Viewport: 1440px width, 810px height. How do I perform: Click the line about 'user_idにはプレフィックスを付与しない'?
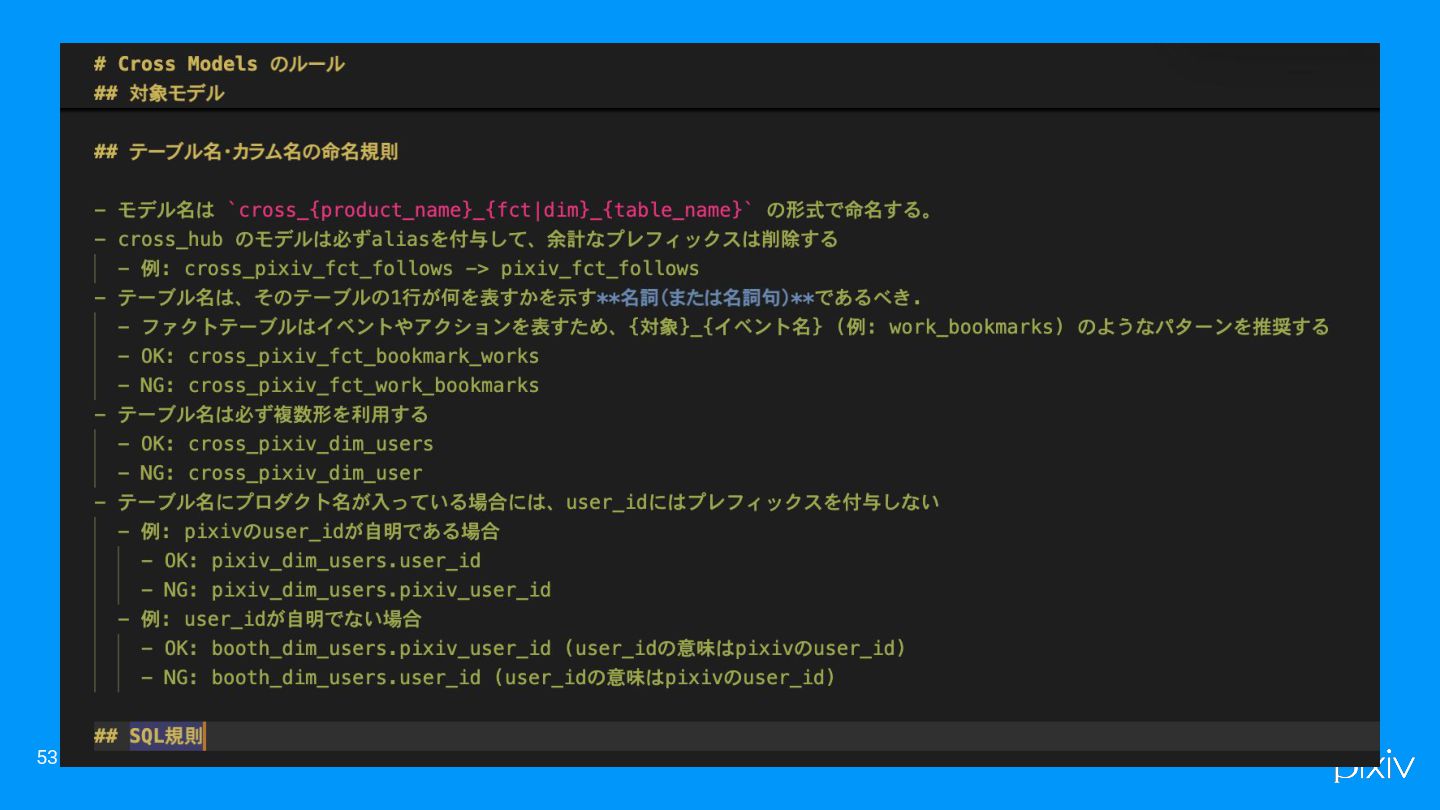coord(517,502)
